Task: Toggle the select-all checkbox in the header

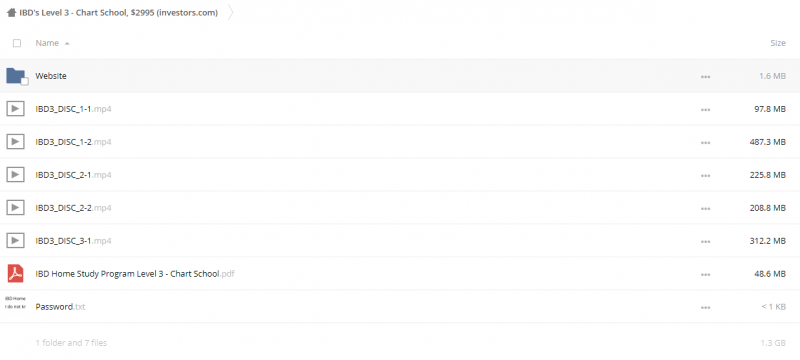Action: pyautogui.click(x=17, y=43)
